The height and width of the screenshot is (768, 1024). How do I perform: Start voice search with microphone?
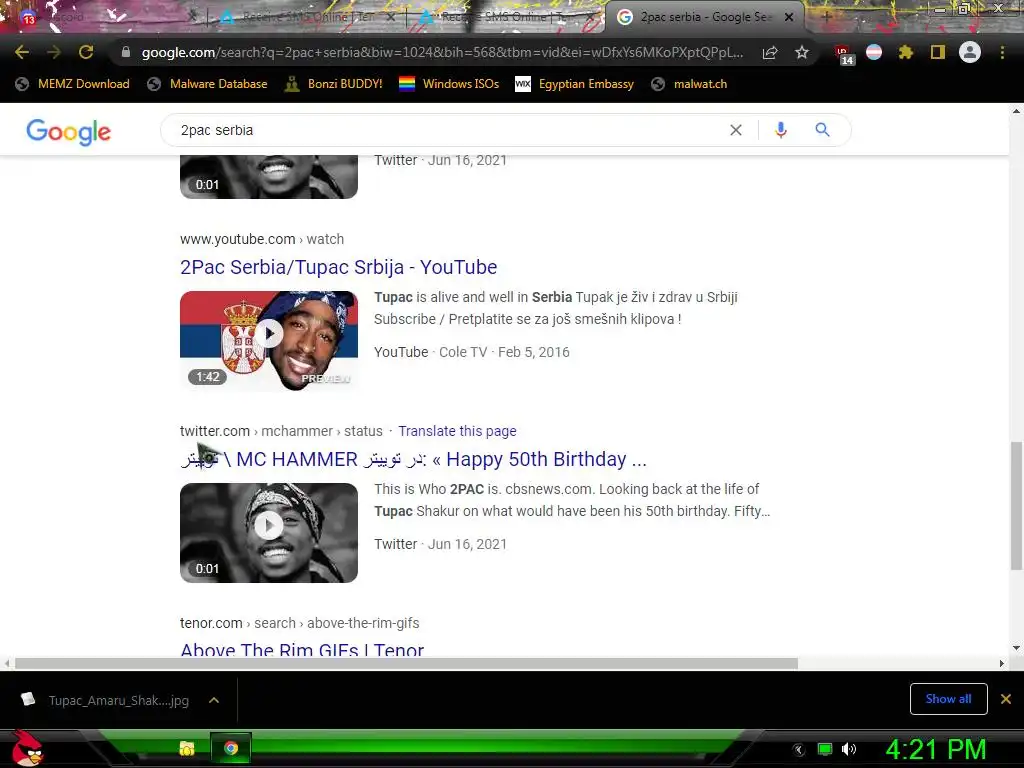pos(780,130)
